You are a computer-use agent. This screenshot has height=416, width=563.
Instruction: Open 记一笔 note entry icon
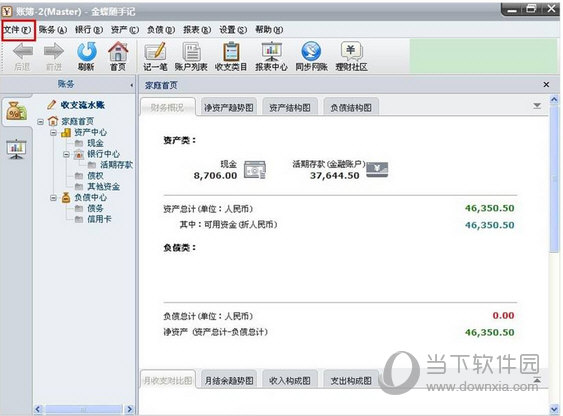tap(155, 51)
